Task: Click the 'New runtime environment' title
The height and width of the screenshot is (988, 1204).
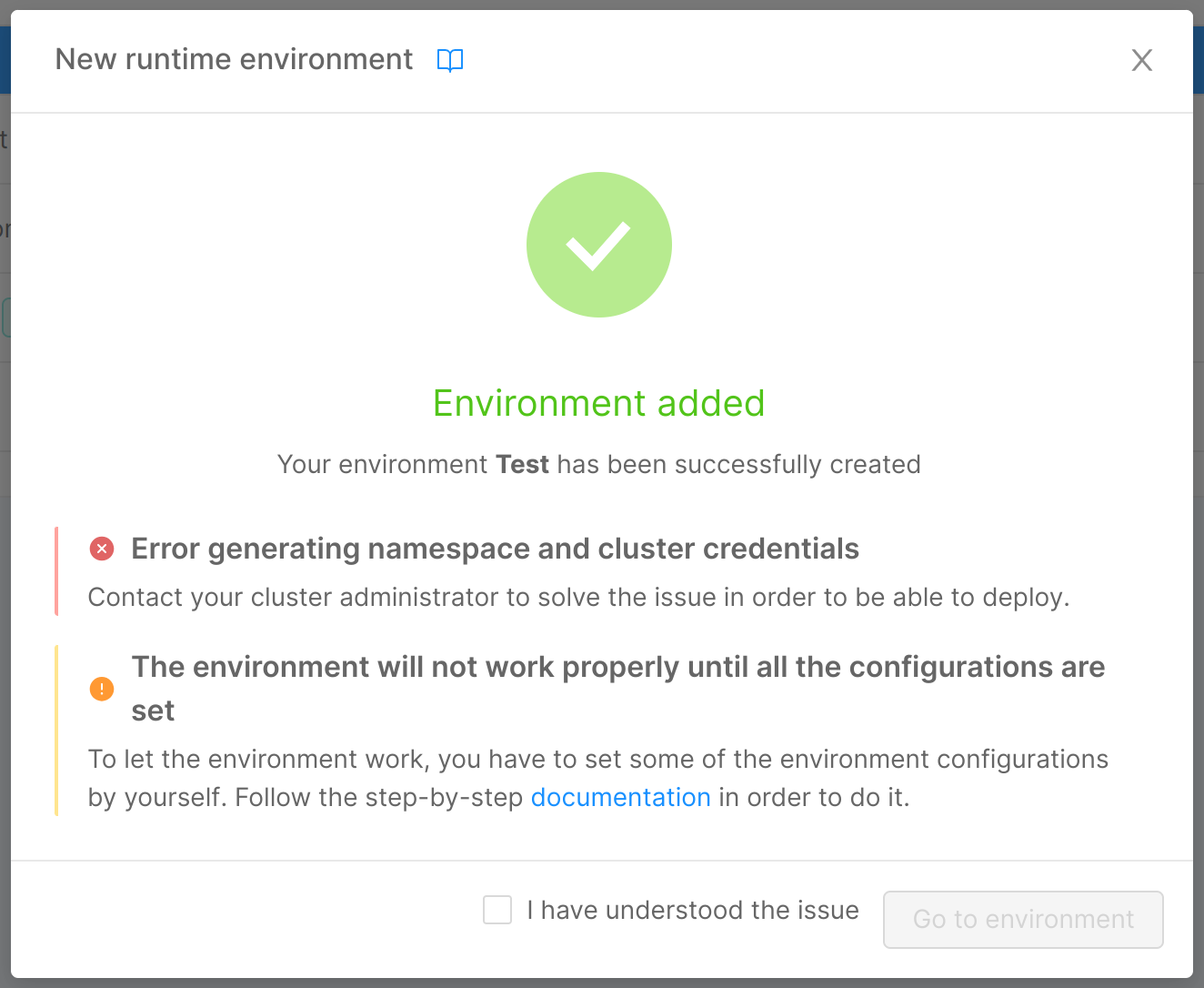Action: click(x=233, y=58)
